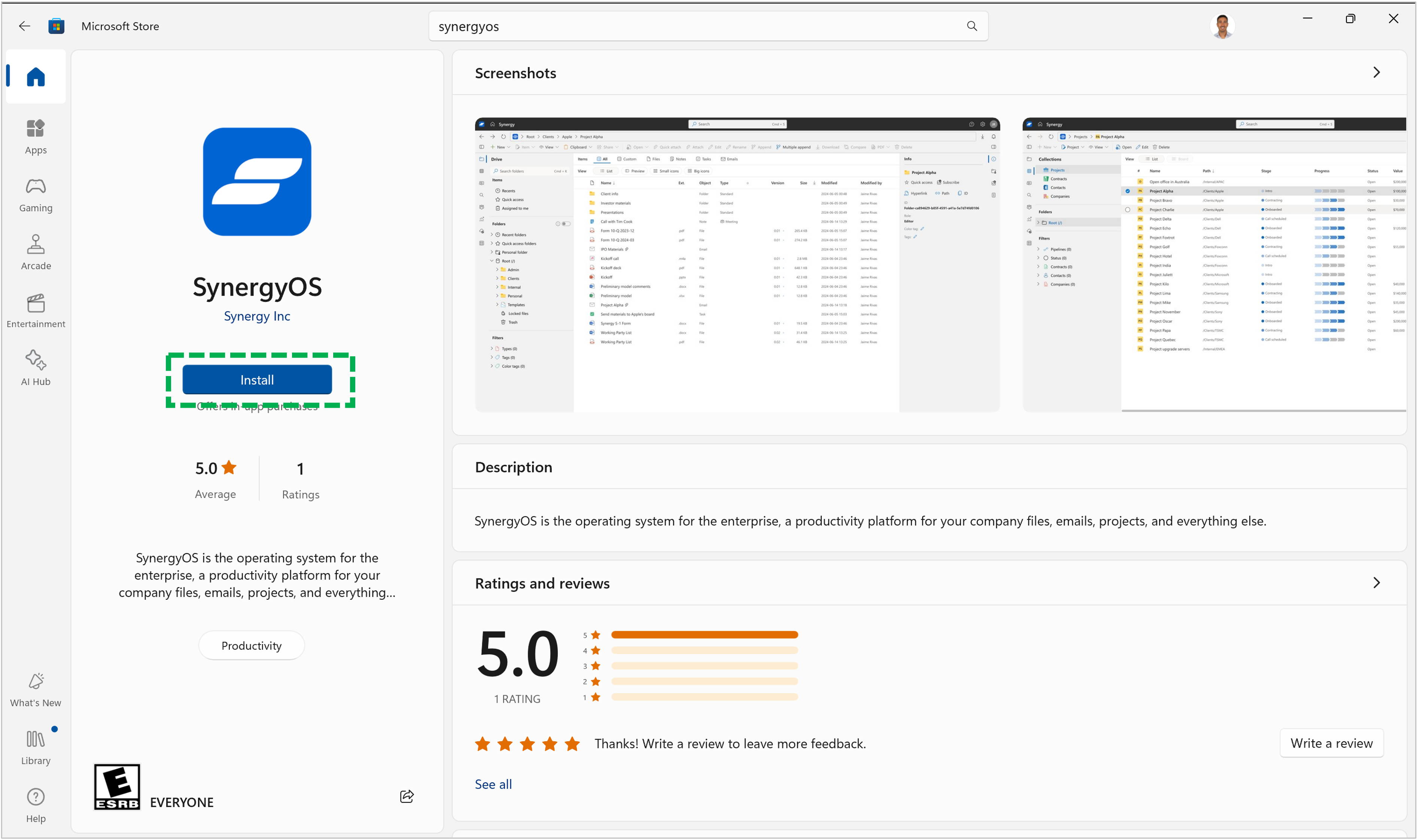The image size is (1417, 840).
Task: Open the Gaming section
Action: coord(36,195)
